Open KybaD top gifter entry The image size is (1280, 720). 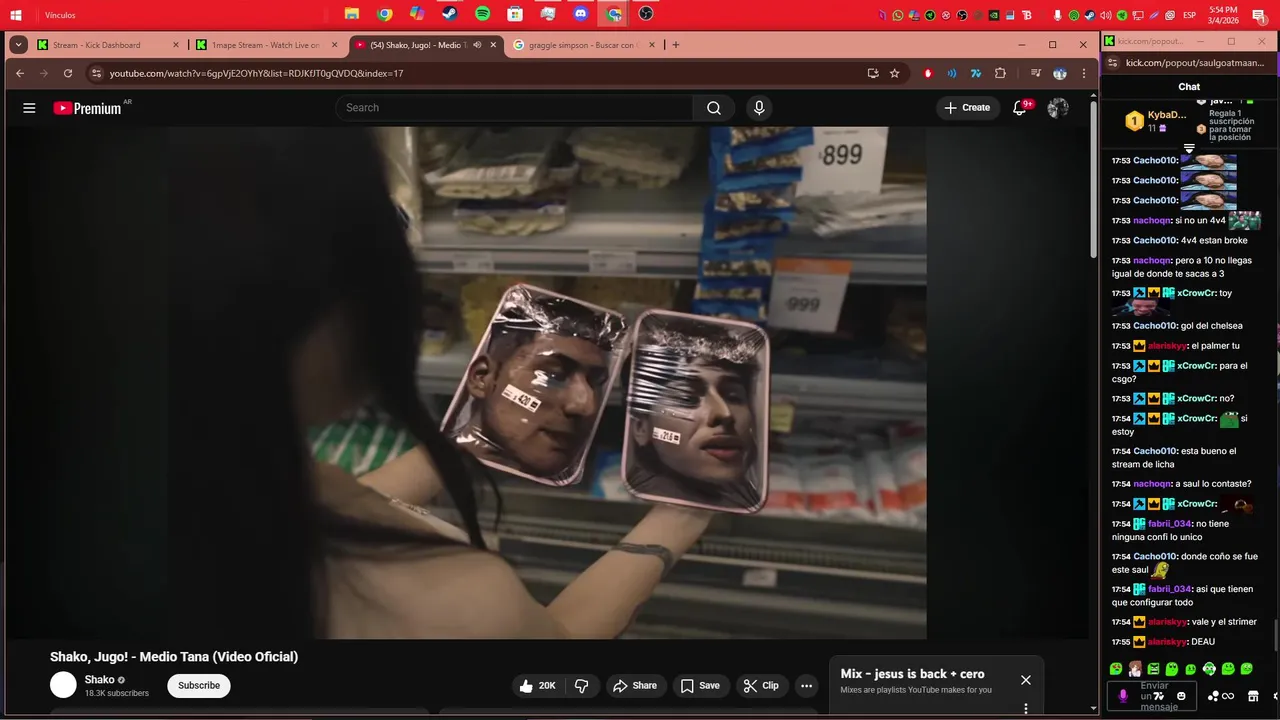pos(1155,121)
